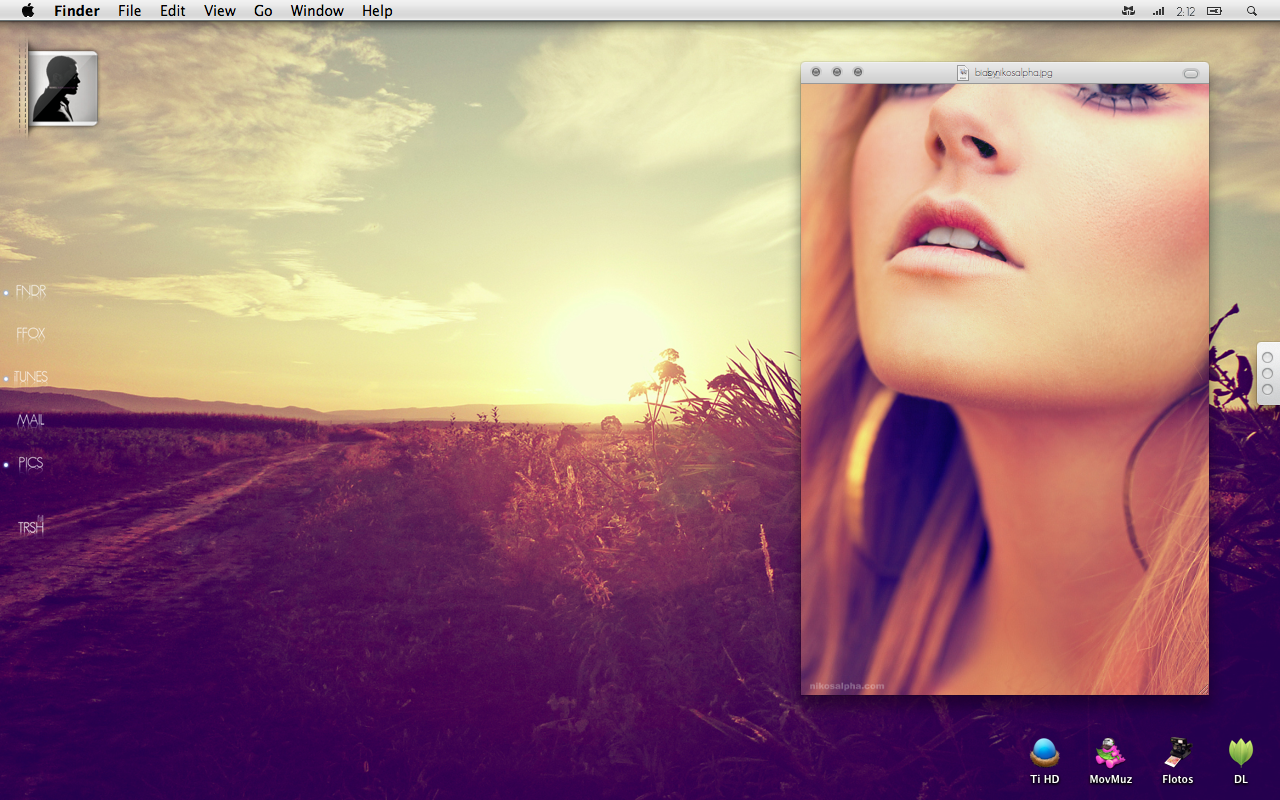The height and width of the screenshot is (800, 1280).
Task: Open the Flotos Polaroid camera desktop icon
Action: 1177,753
